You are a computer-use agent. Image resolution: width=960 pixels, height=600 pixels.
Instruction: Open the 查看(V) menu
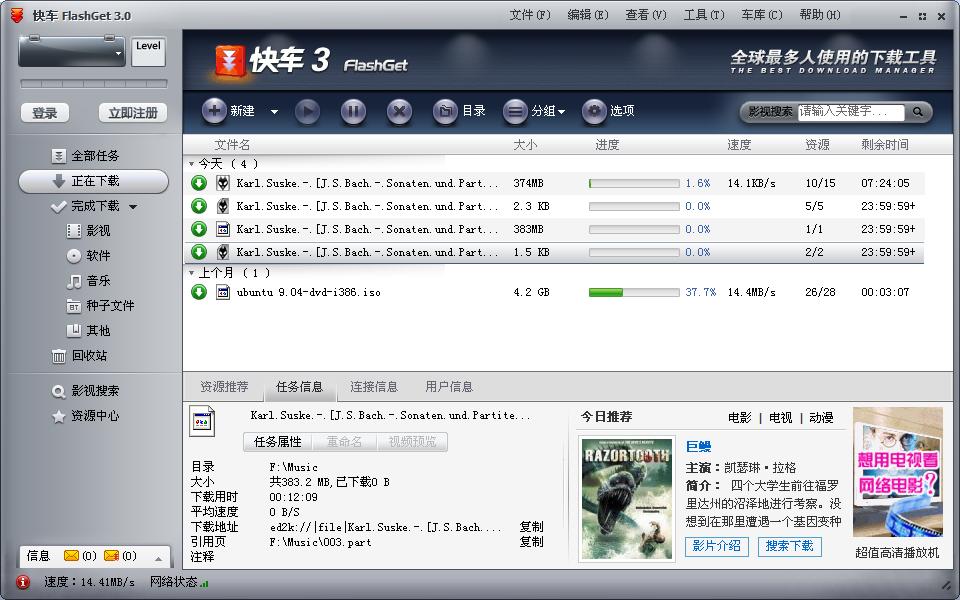[x=645, y=15]
